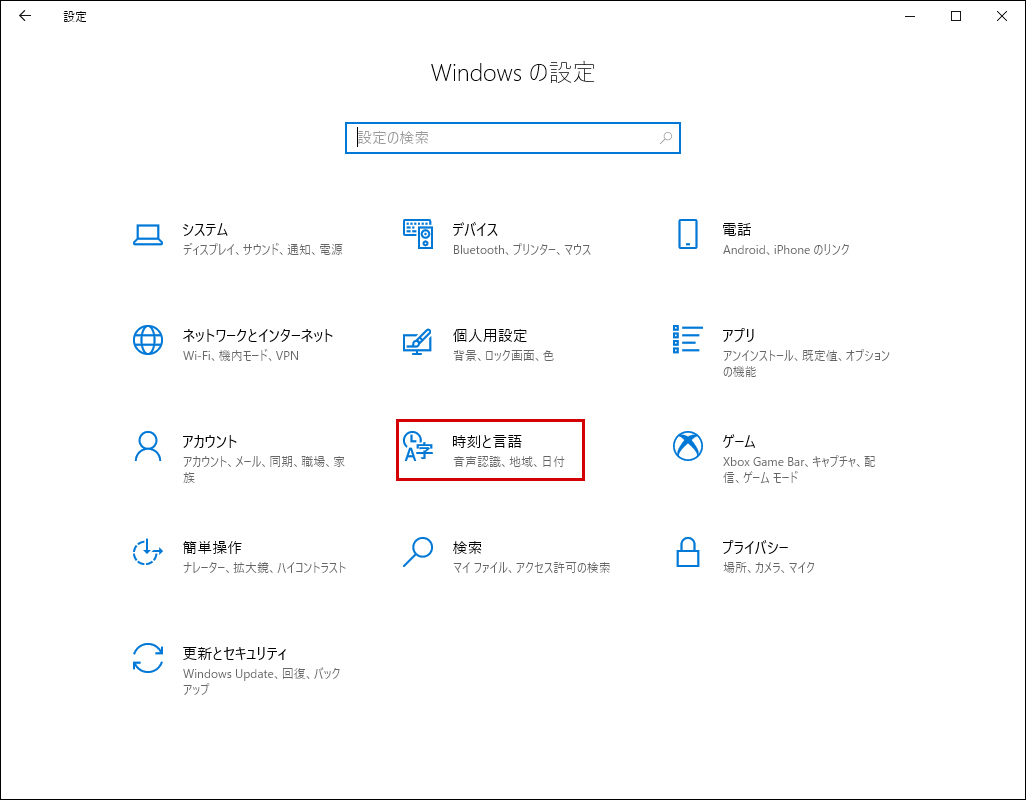Viewport: 1026px width, 800px height.
Task: Click the 時刻と言語 clock and letter icon
Action: point(417,446)
